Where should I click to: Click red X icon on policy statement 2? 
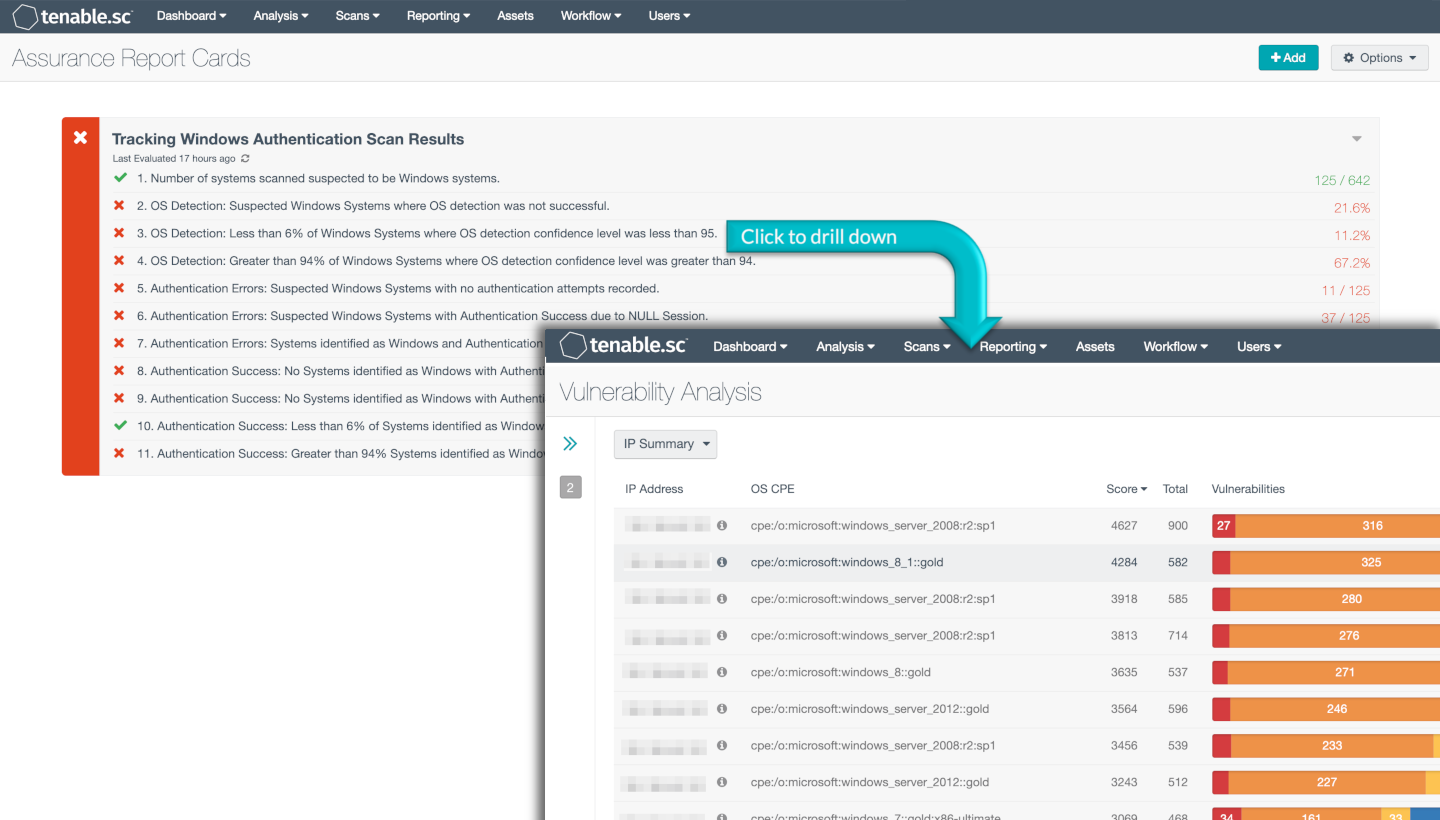pos(119,206)
